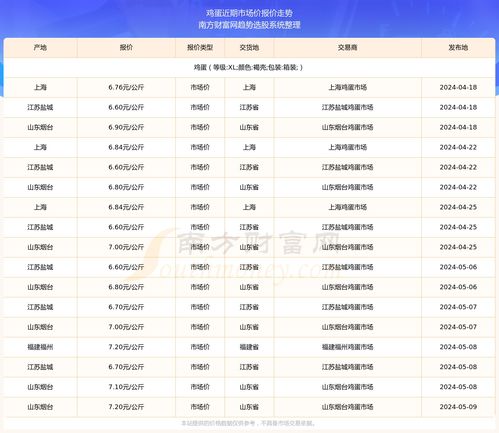Screen dimensions: 499x433
Task: Click the 6.90元/公斤 price cell
Action: [x=126, y=128]
